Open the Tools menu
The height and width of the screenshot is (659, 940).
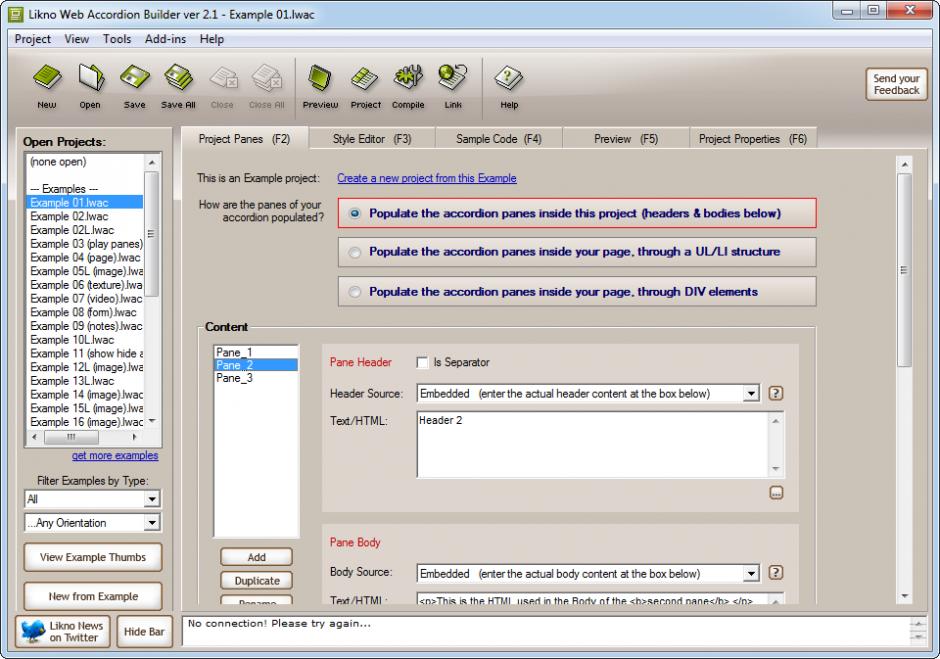[x=117, y=39]
